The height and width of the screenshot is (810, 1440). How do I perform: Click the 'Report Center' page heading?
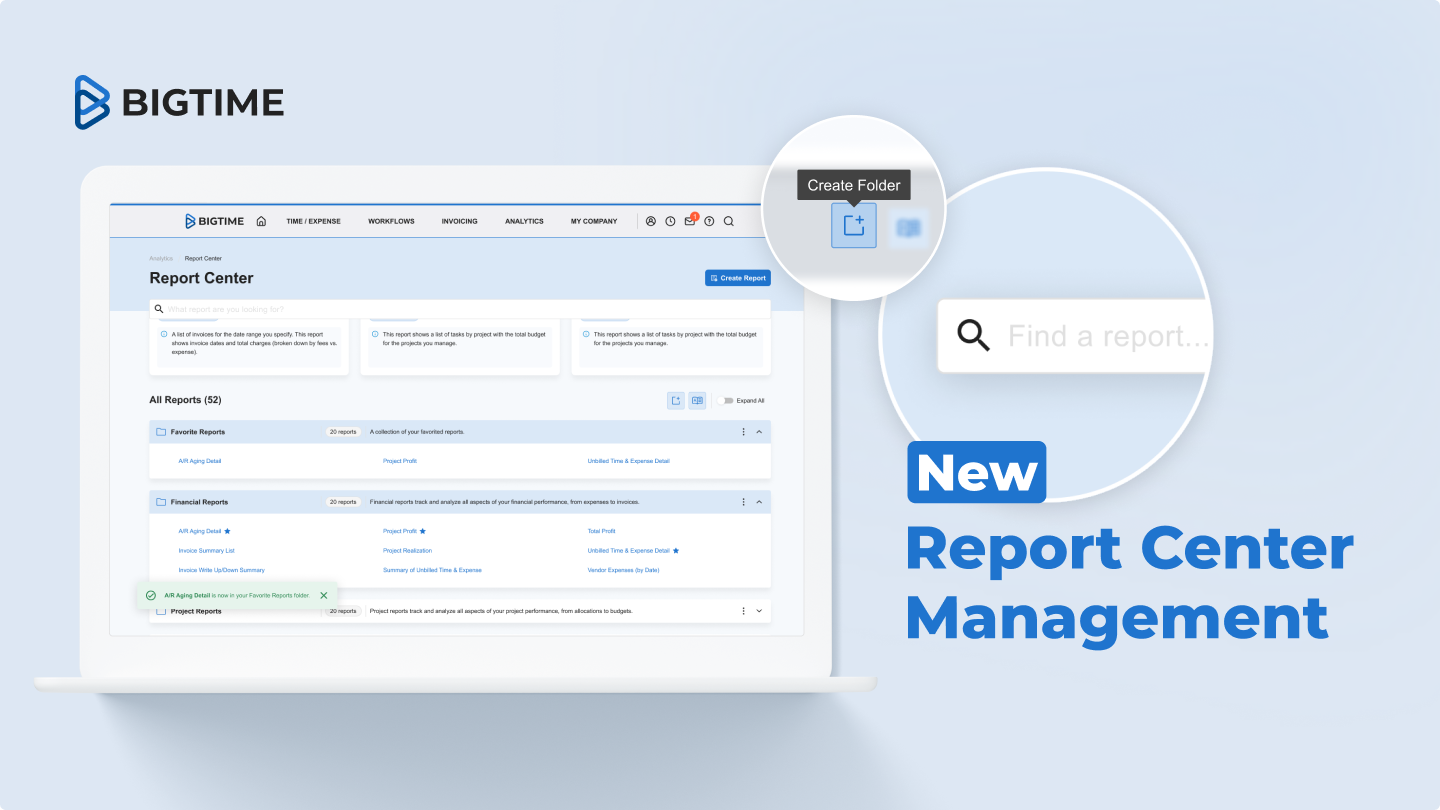(x=201, y=278)
